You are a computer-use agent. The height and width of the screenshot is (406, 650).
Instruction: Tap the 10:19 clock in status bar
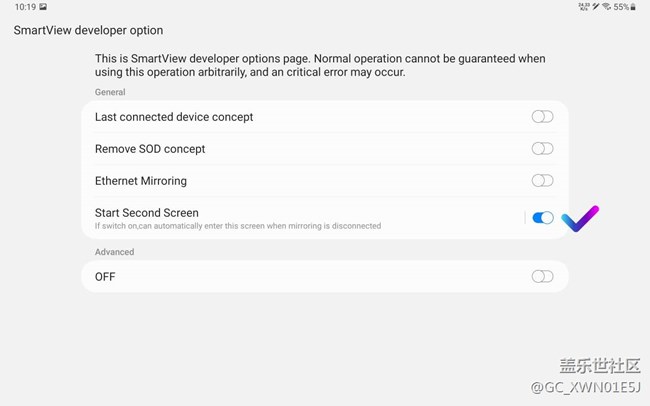click(25, 7)
